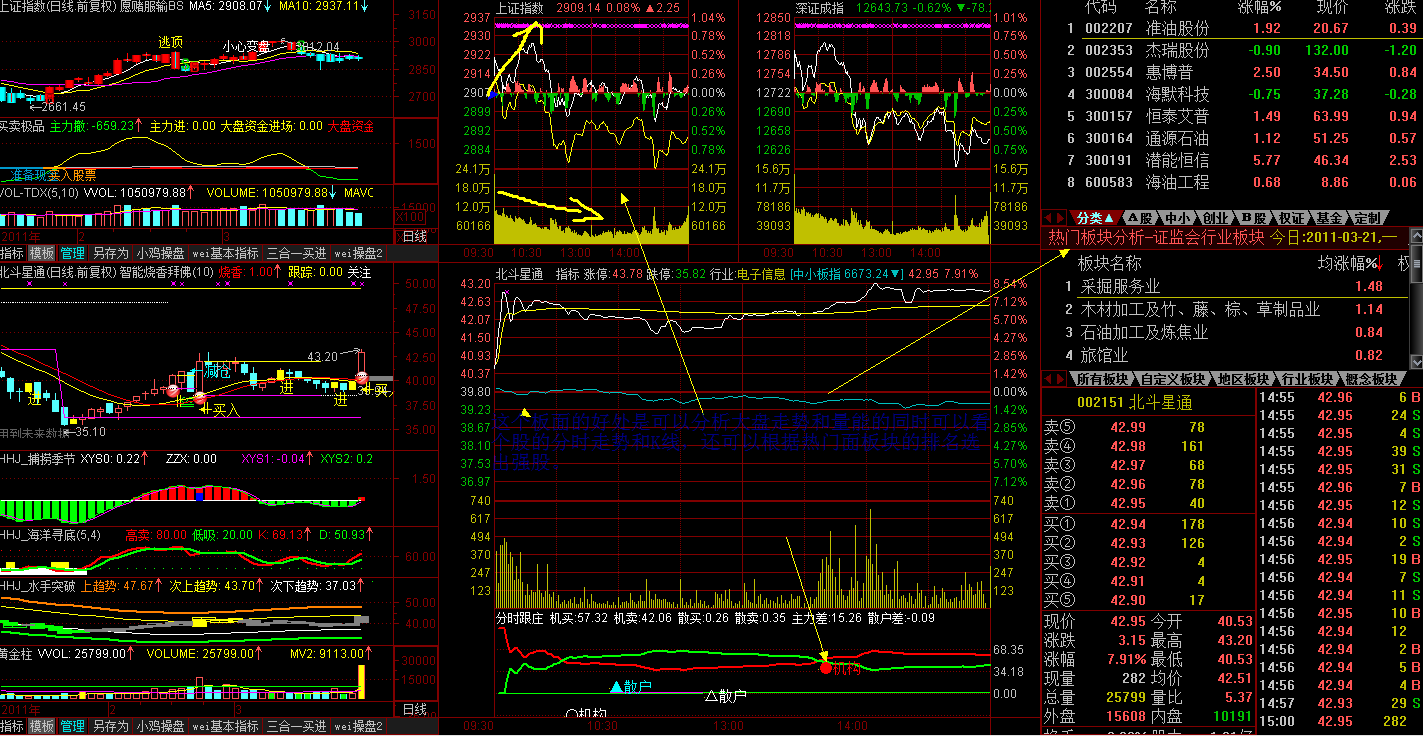Select wei基本指标 template under 上证指数 chart
Viewport: 1423px width, 736px height.
click(x=226, y=253)
